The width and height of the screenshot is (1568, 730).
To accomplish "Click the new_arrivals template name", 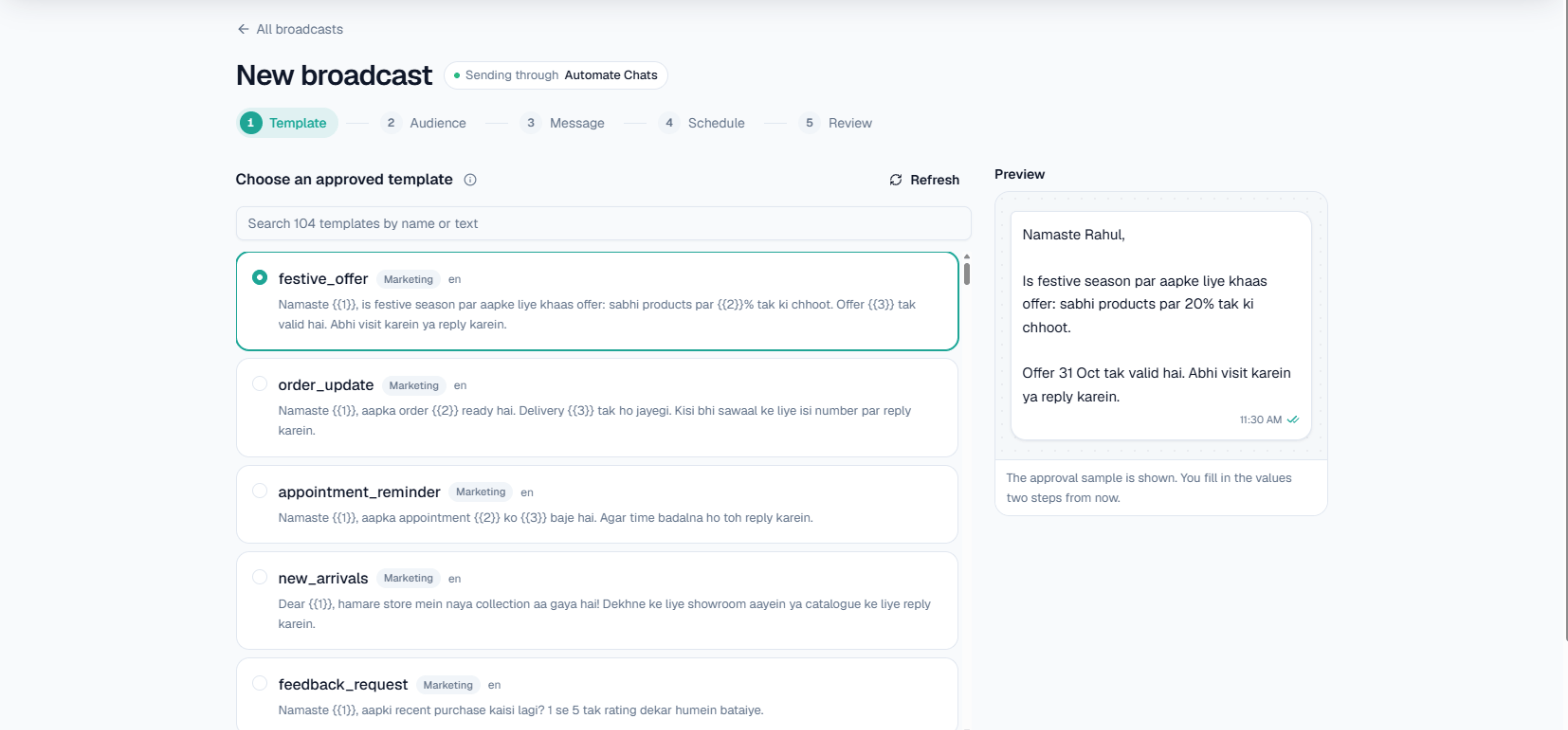I will click(323, 578).
